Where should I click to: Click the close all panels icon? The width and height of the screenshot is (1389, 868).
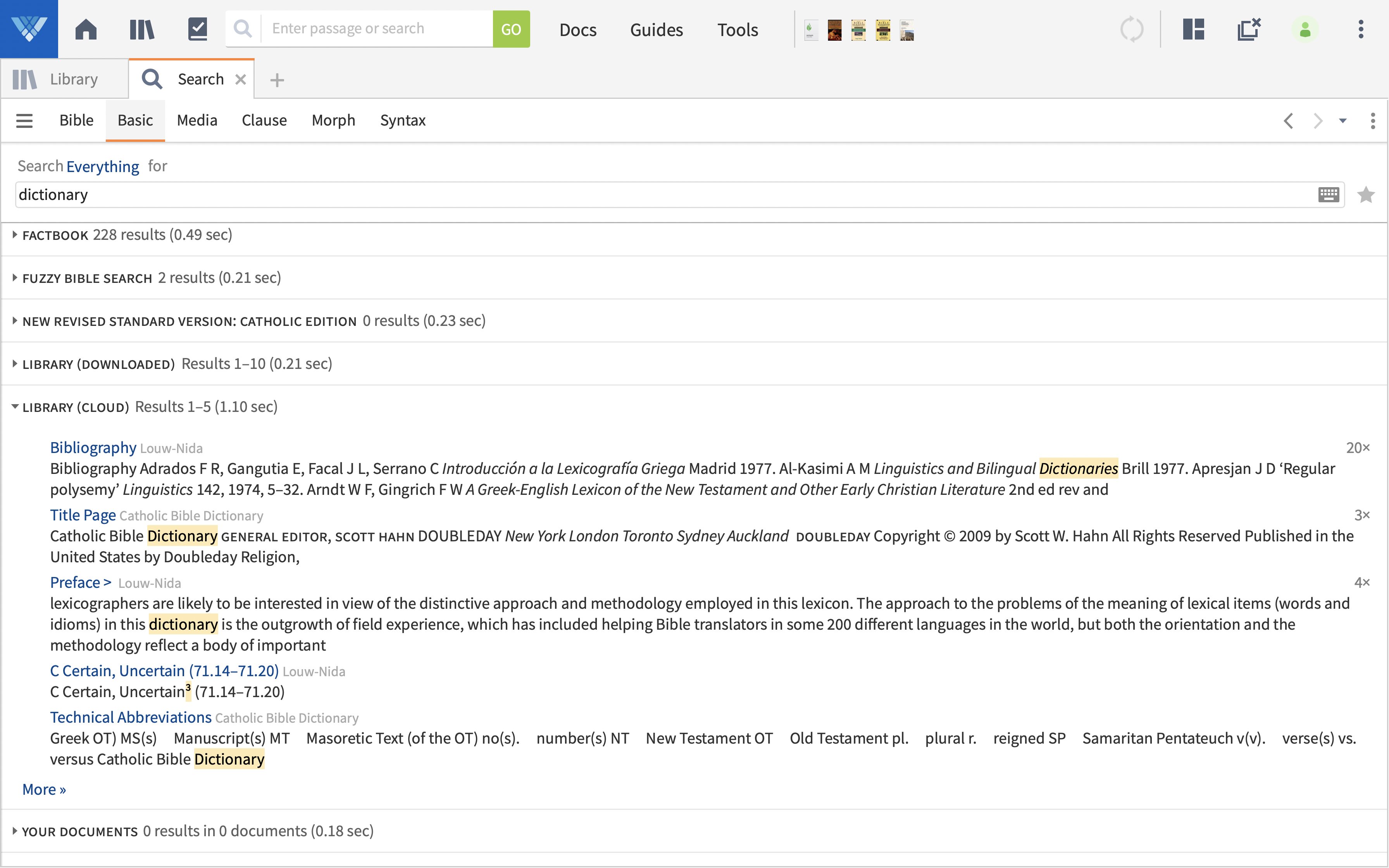(1249, 29)
